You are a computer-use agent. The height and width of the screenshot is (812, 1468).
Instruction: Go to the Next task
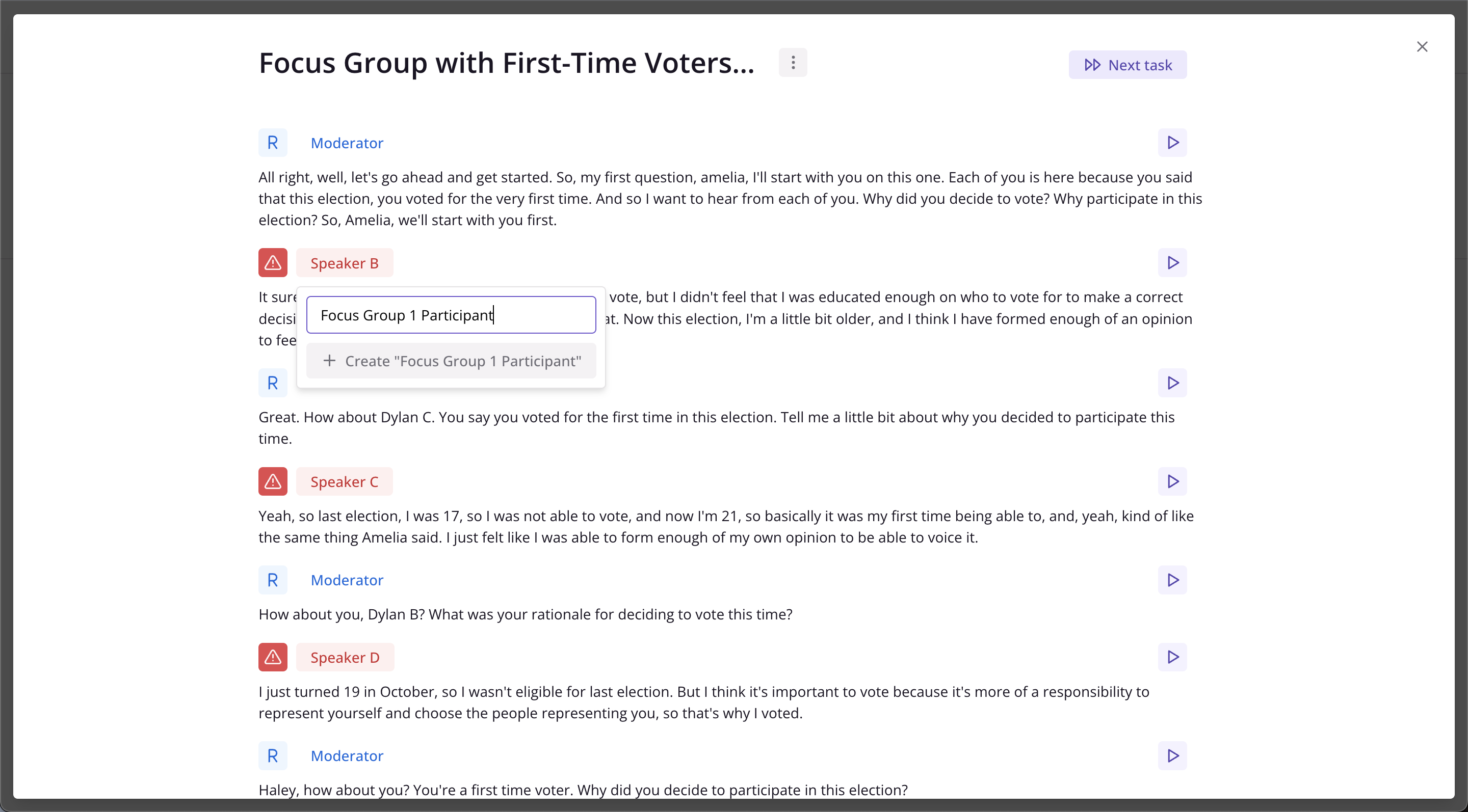pyautogui.click(x=1128, y=65)
